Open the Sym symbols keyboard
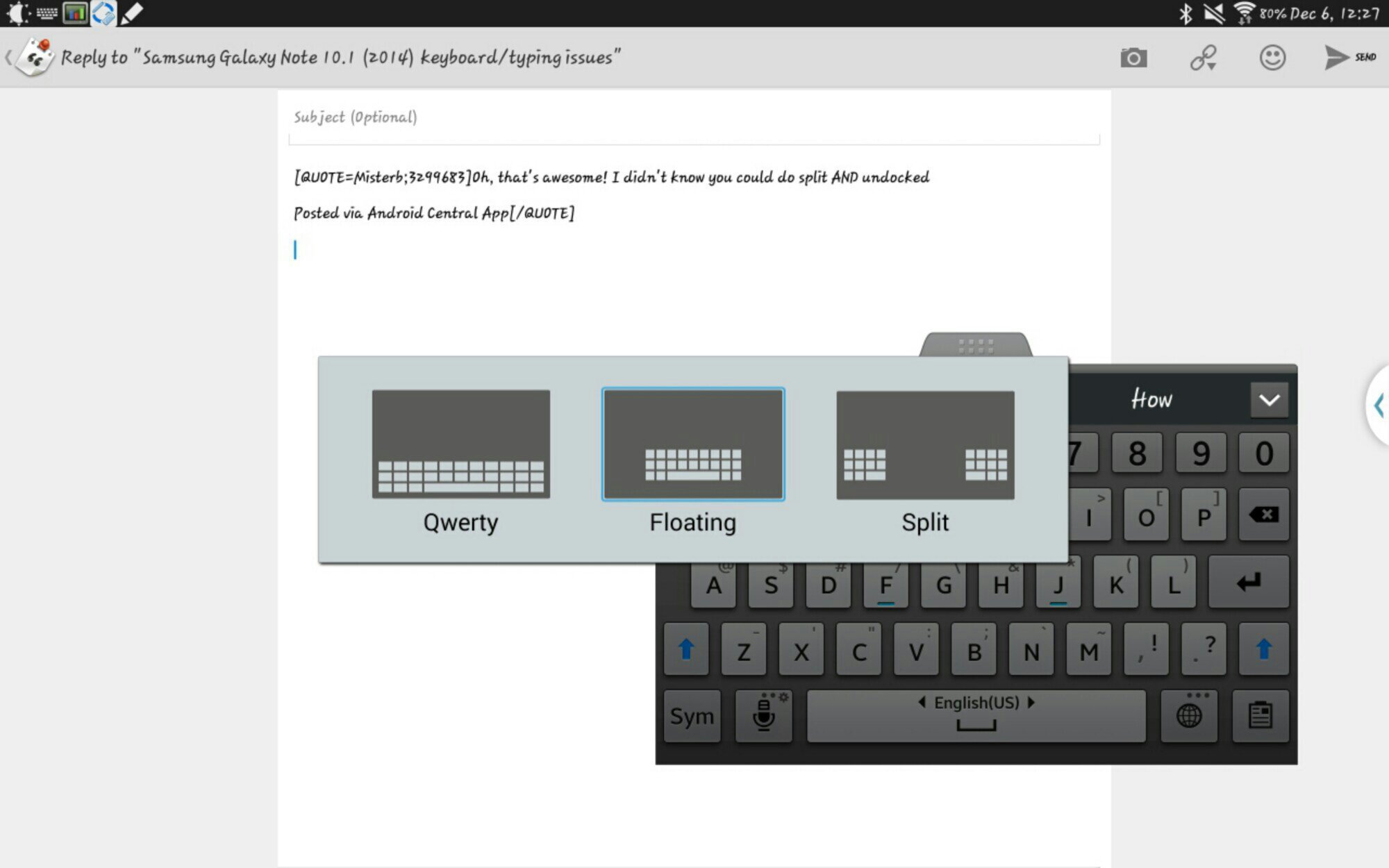The image size is (1389, 868). click(x=692, y=716)
